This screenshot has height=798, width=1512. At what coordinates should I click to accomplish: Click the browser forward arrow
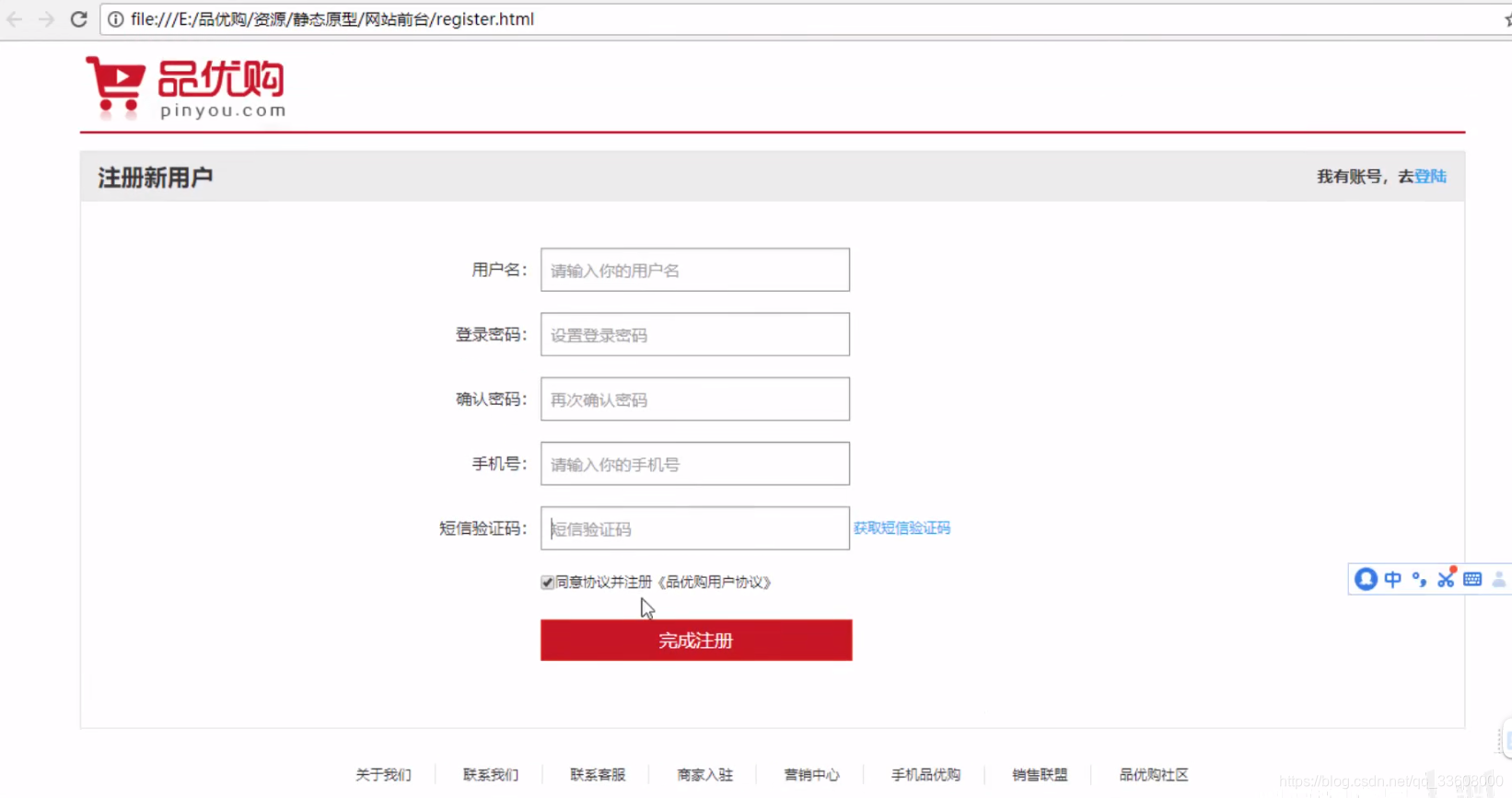point(46,19)
